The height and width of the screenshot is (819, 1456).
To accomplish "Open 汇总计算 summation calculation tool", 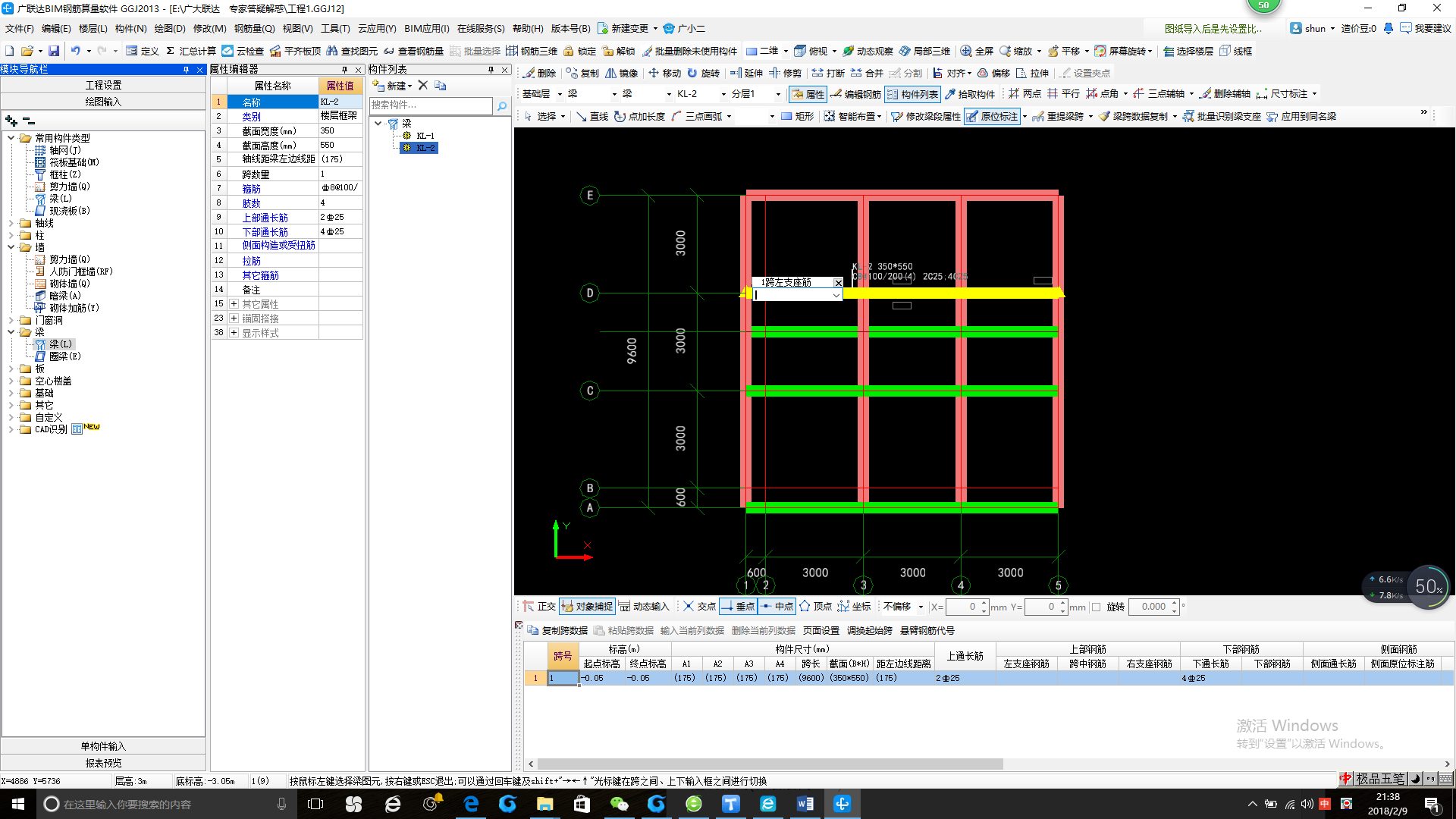I will 190,51.
